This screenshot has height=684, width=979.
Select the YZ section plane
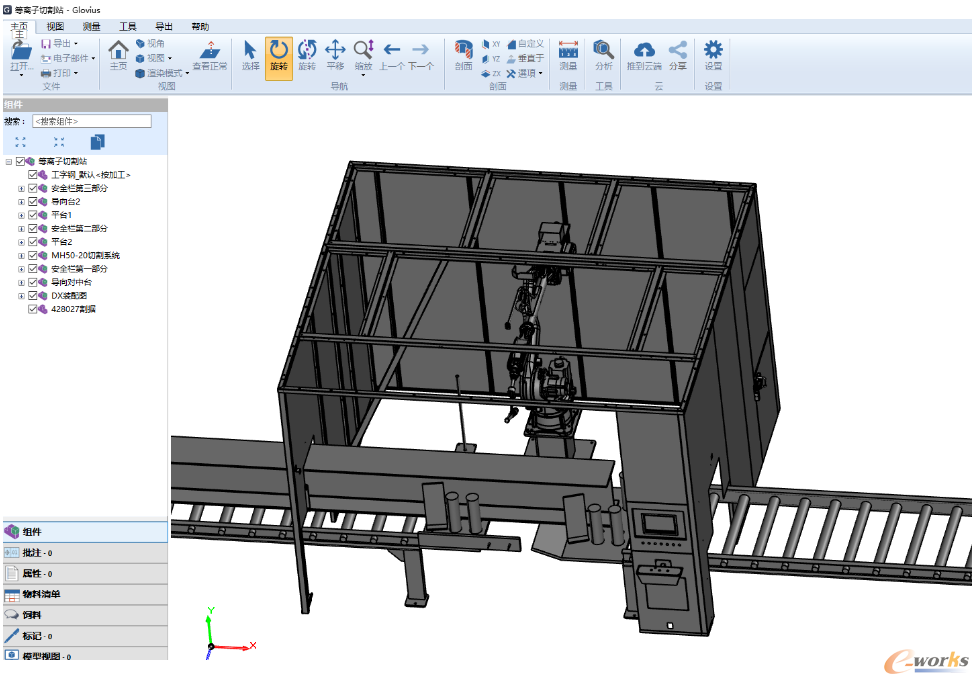(x=491, y=59)
